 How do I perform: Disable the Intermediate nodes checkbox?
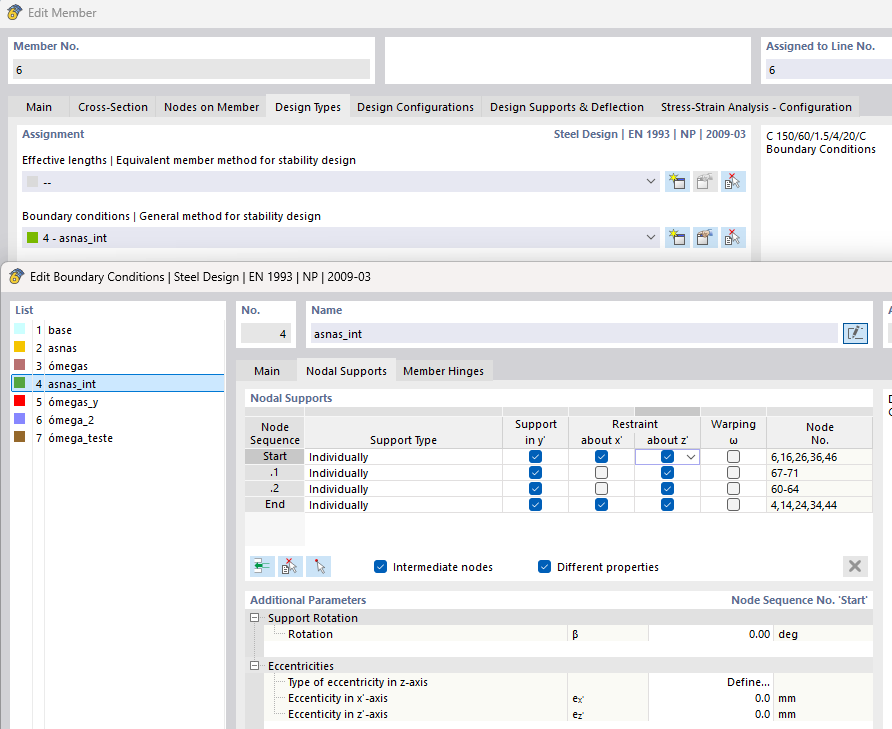(380, 567)
